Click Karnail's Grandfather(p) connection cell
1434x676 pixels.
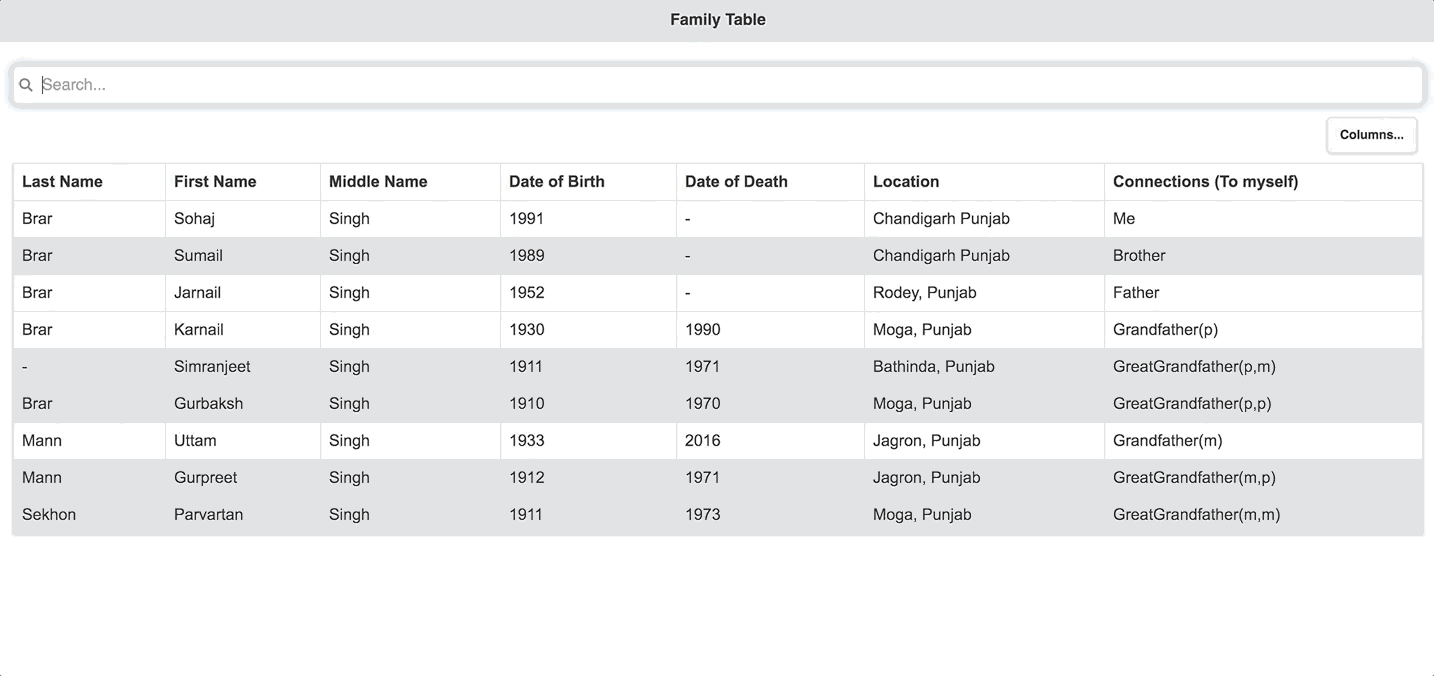[x=1165, y=330]
